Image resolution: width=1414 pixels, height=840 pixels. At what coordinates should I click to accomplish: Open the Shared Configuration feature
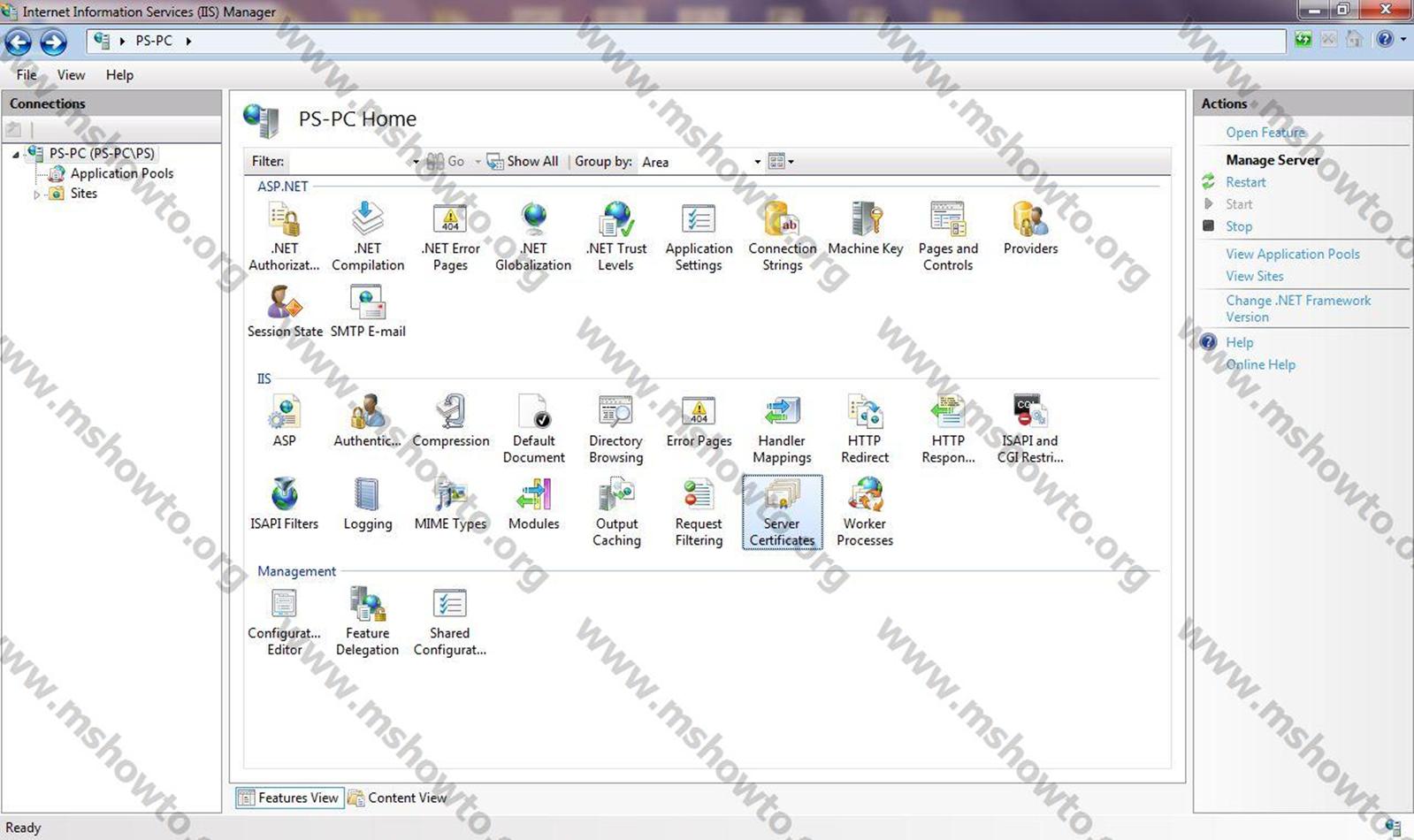(450, 622)
